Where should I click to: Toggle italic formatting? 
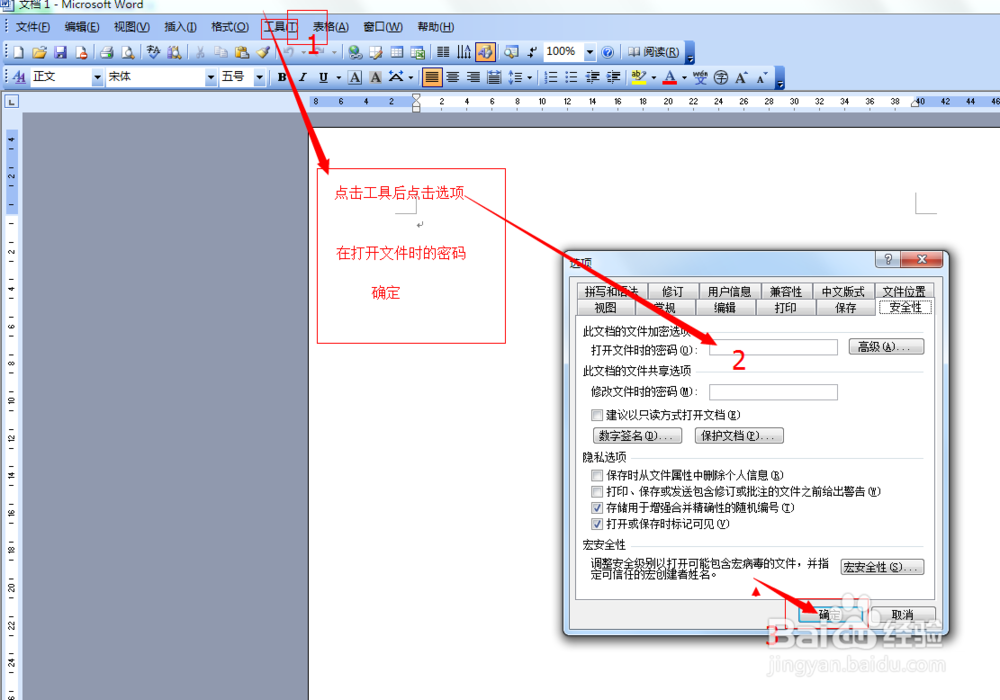[x=303, y=77]
